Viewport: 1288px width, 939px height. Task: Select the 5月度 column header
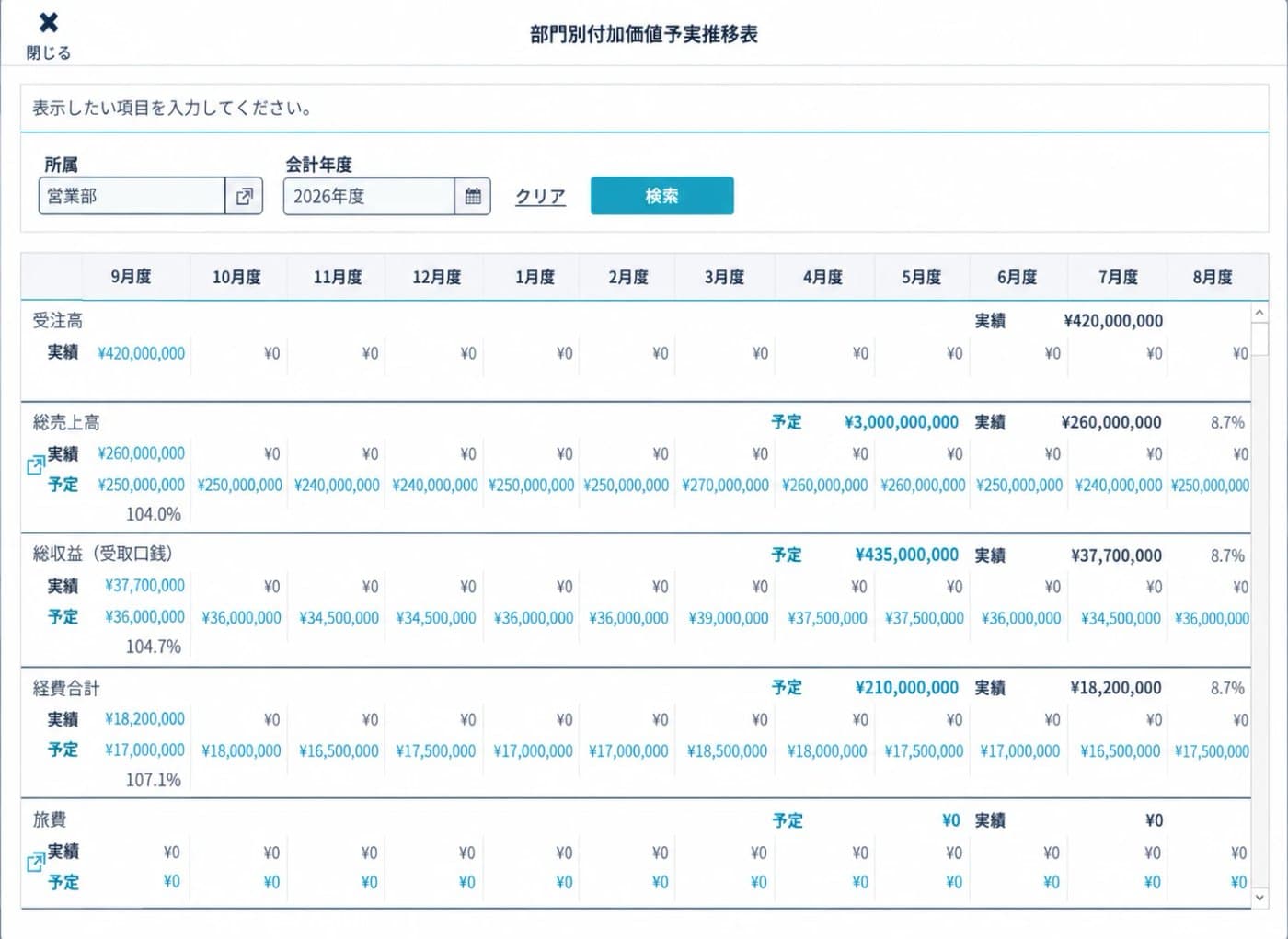(921, 277)
